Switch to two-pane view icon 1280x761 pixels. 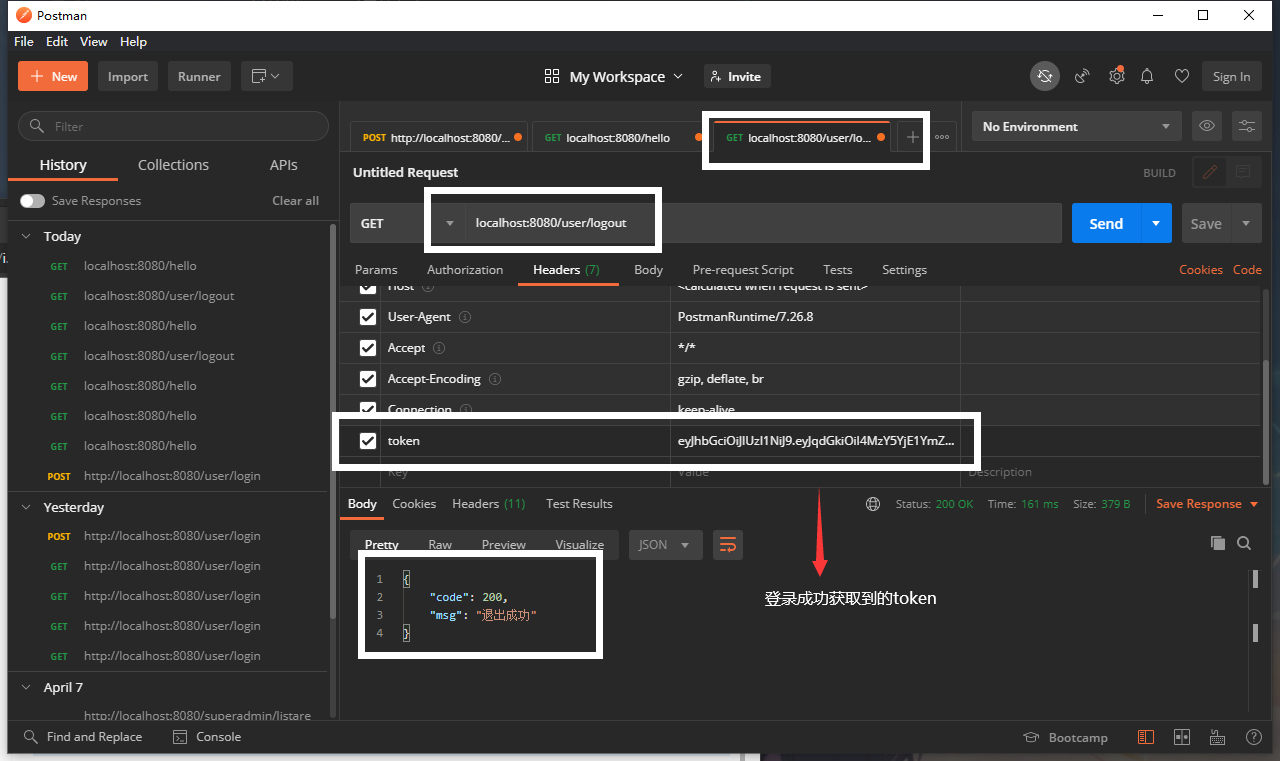(x=1182, y=737)
